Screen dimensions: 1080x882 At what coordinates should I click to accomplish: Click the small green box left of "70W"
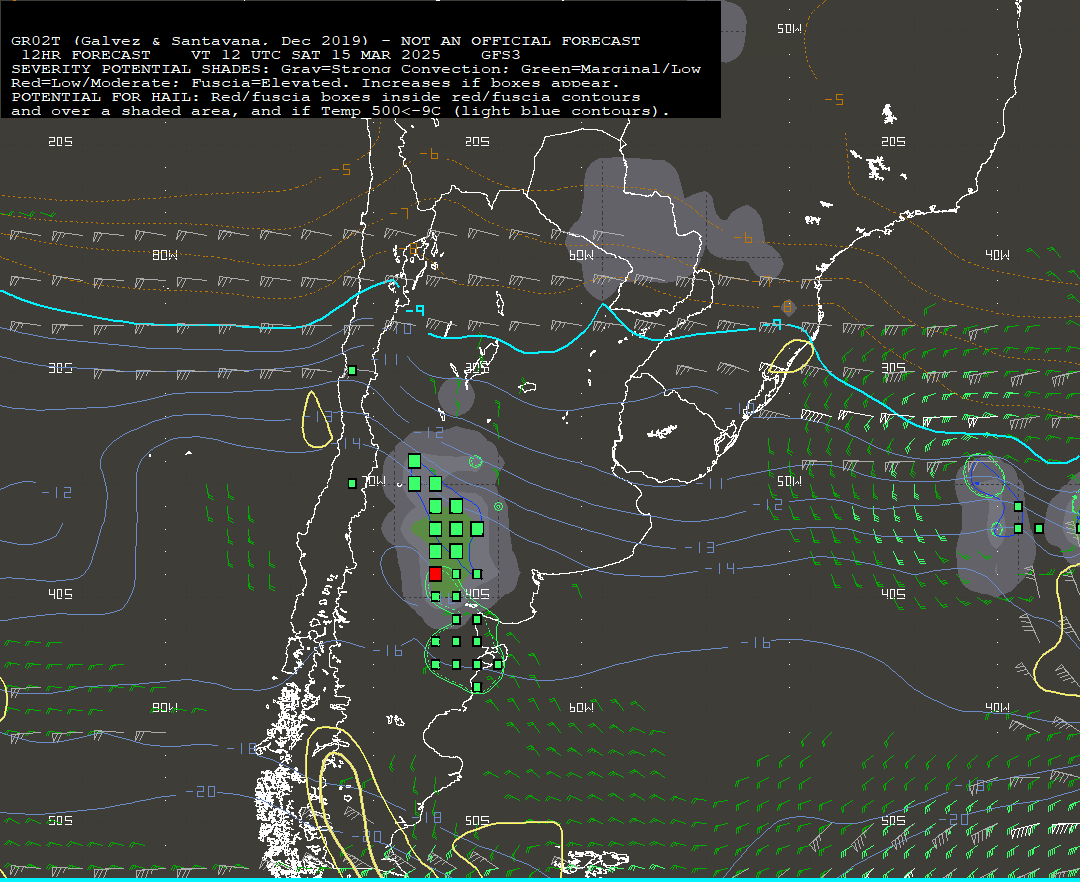[x=352, y=483]
